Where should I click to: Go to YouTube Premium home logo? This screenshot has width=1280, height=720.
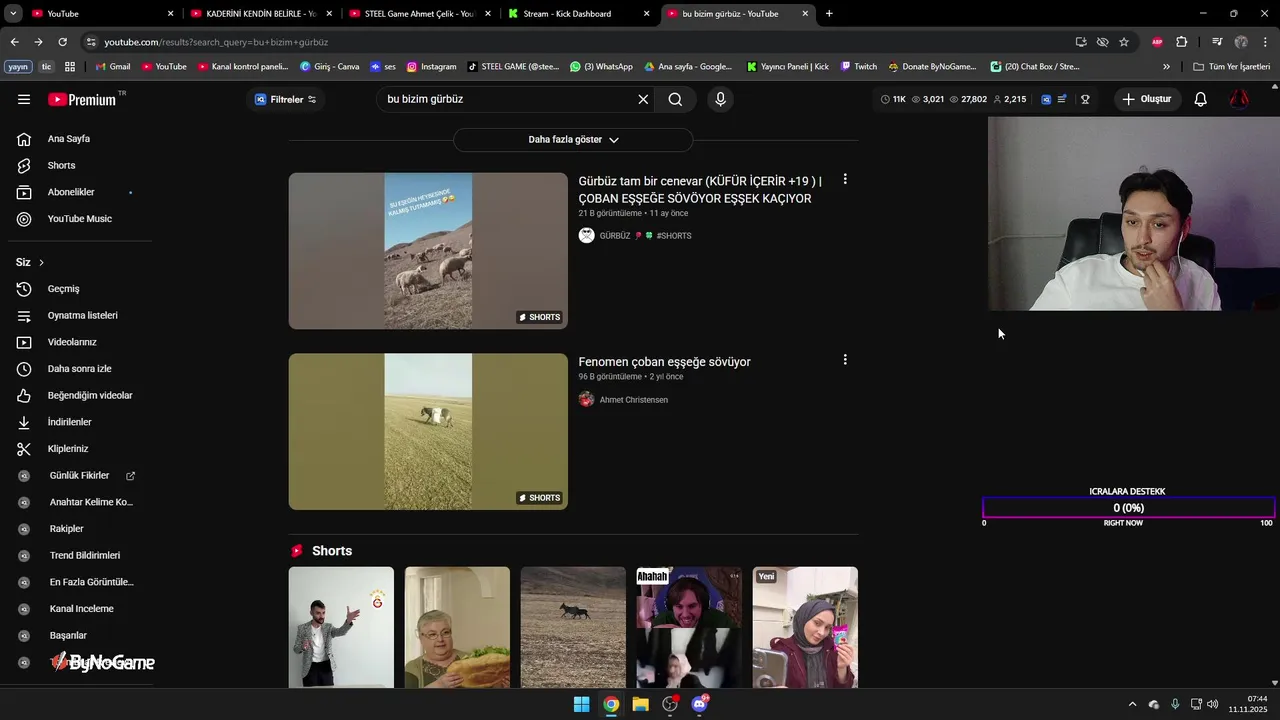(x=84, y=99)
